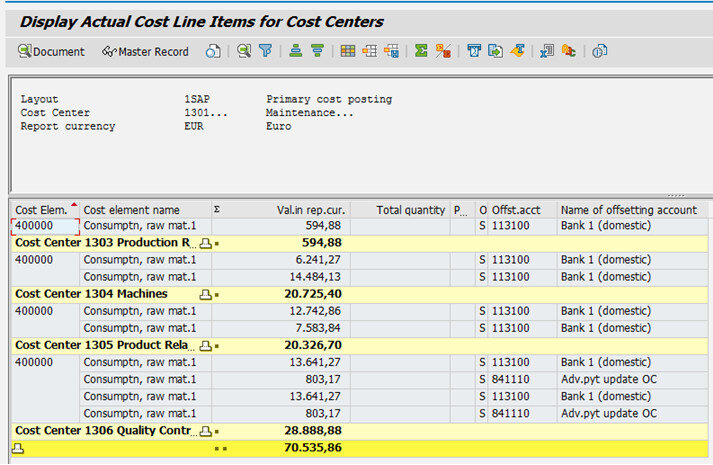The width and height of the screenshot is (713, 465).
Task: Click the Adv.pyt update OC cell
Action: tap(608, 380)
